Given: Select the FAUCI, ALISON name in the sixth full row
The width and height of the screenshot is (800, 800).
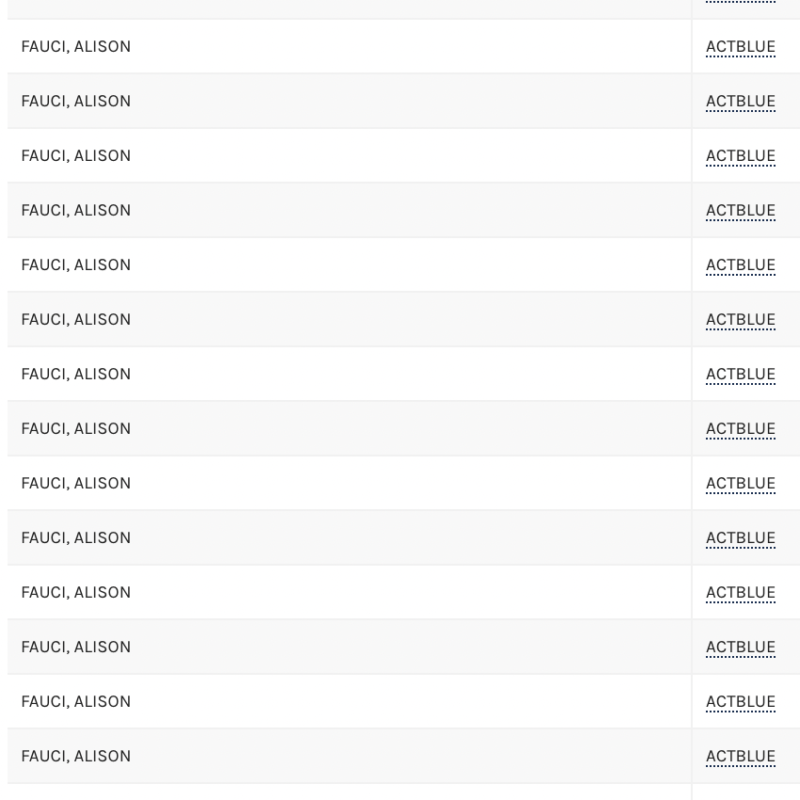Looking at the screenshot, I should click(x=76, y=320).
